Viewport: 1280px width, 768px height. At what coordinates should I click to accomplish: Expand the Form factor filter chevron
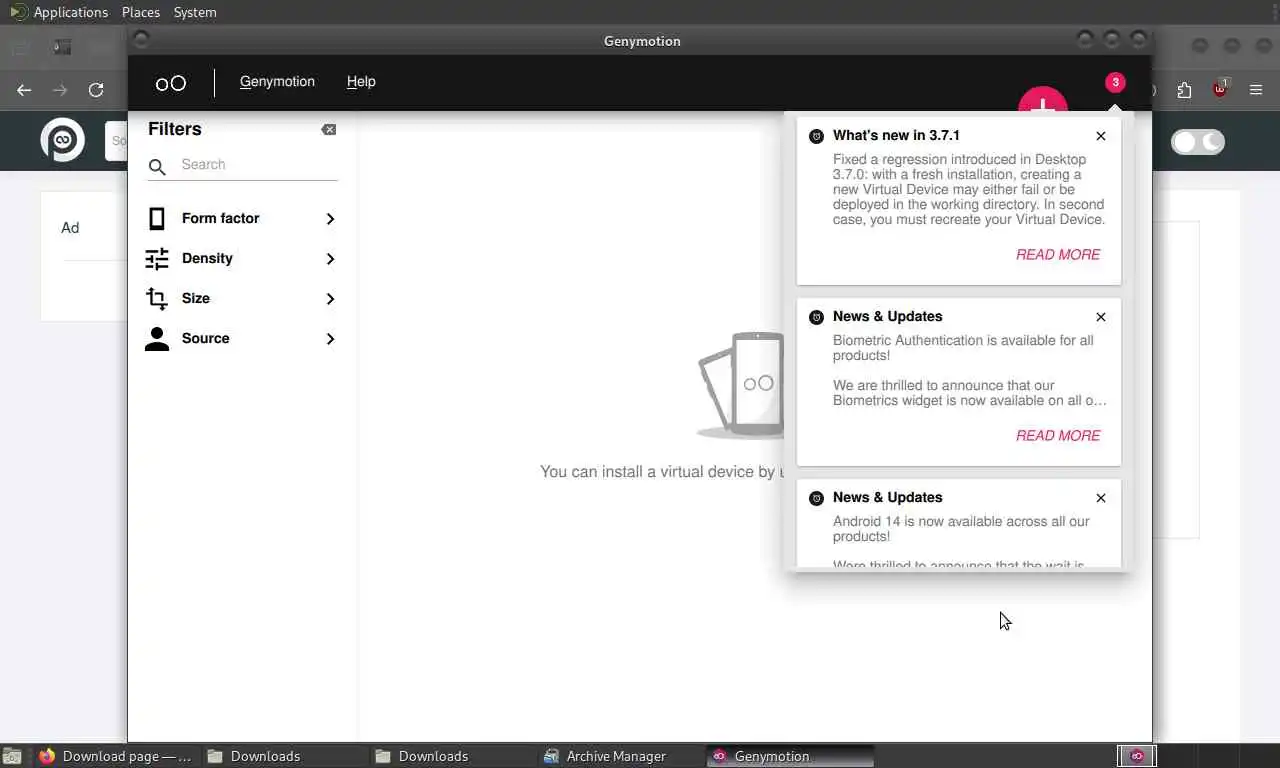(x=330, y=219)
